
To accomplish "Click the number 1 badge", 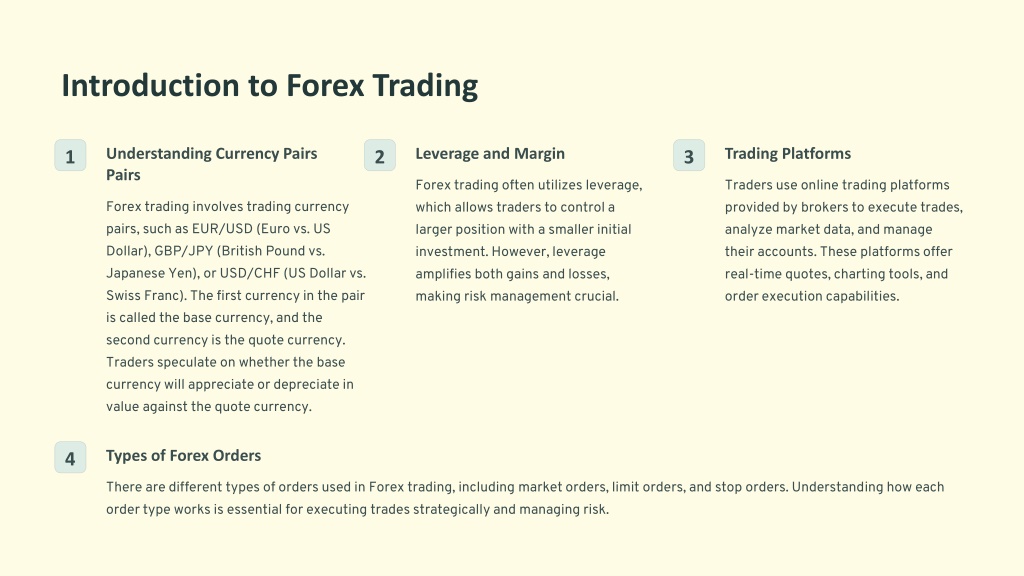I will (x=70, y=155).
